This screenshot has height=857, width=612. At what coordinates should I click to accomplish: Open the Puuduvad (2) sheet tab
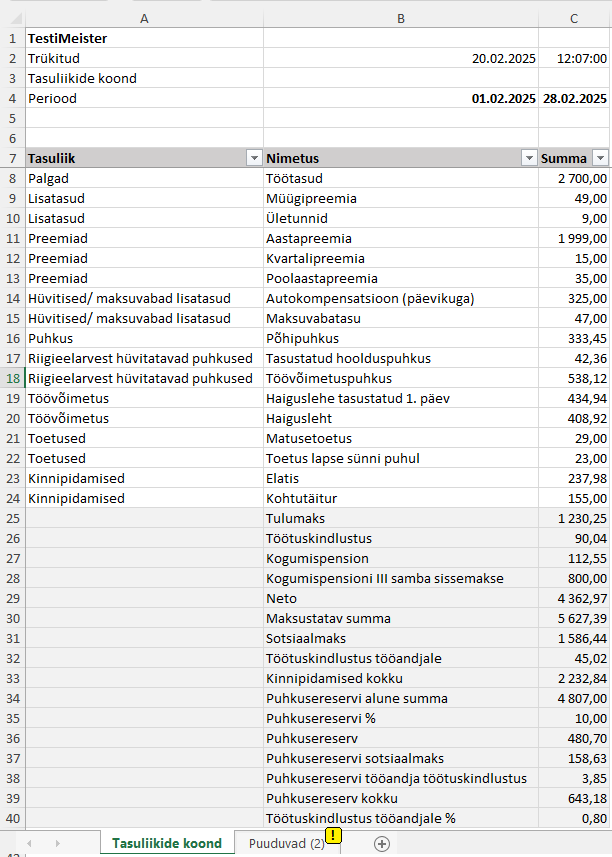pos(286,843)
